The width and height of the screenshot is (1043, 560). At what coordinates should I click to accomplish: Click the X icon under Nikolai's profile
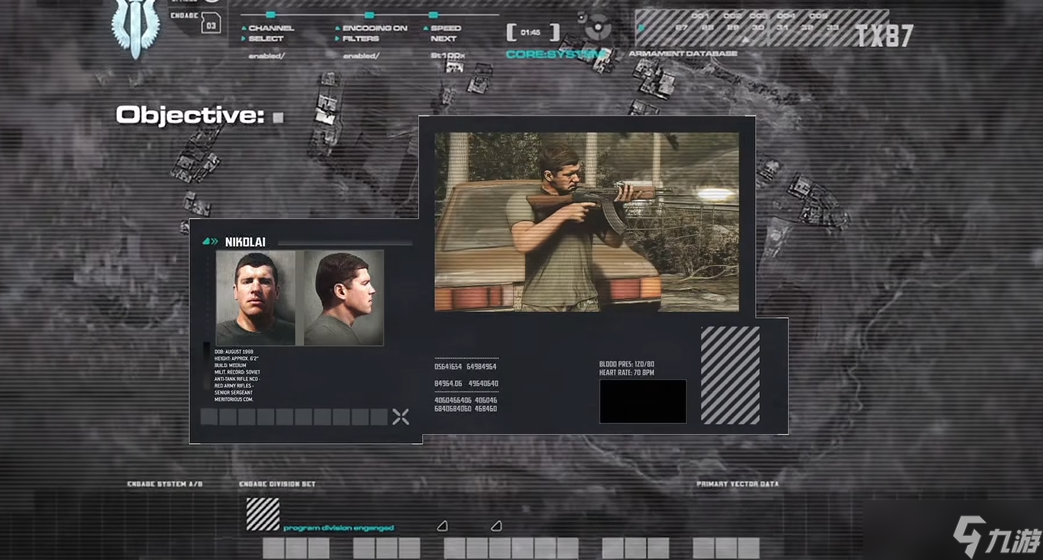[400, 417]
